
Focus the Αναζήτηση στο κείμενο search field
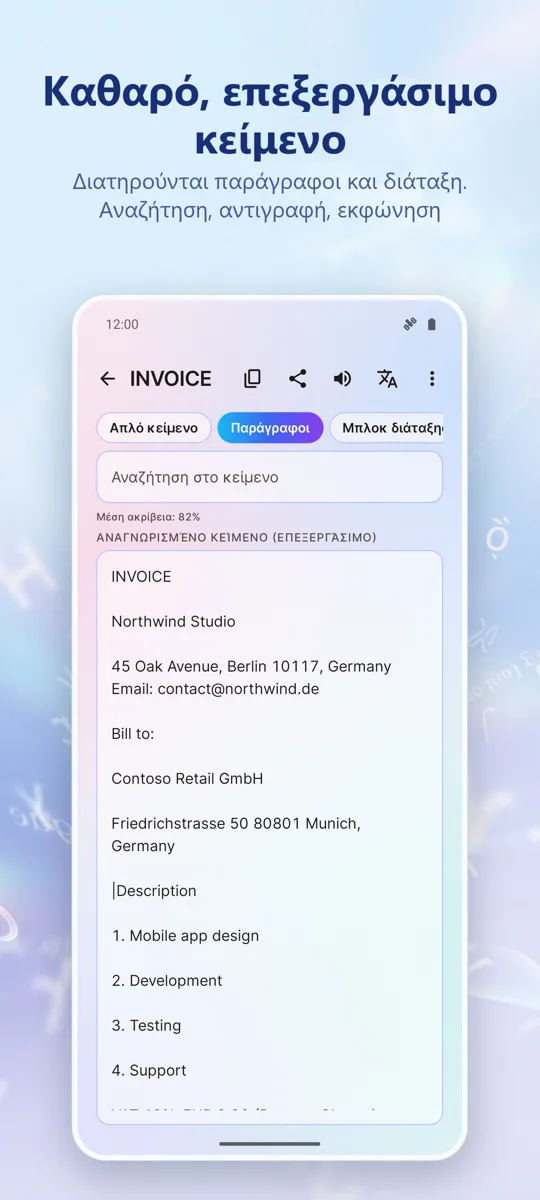270,477
